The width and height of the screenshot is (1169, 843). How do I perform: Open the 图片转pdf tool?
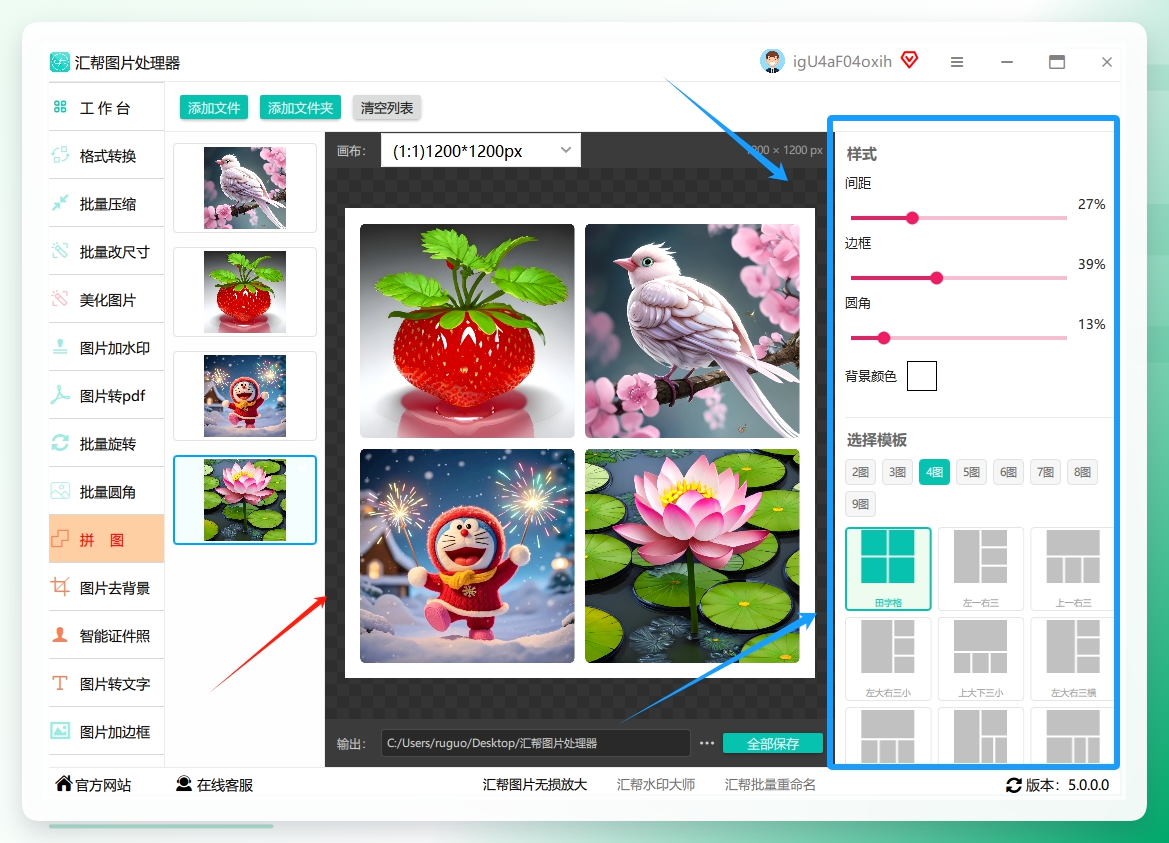pos(107,396)
